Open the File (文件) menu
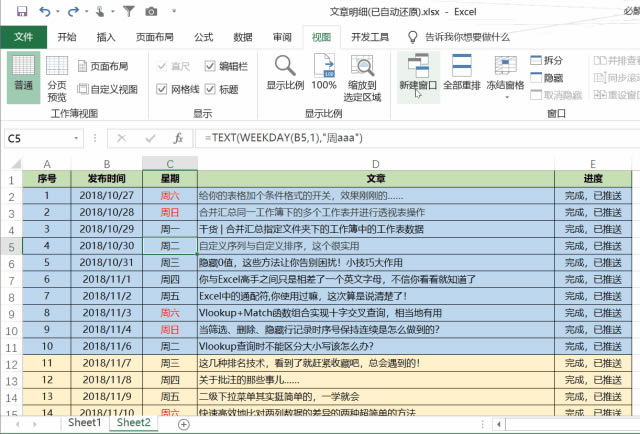 pyautogui.click(x=23, y=37)
